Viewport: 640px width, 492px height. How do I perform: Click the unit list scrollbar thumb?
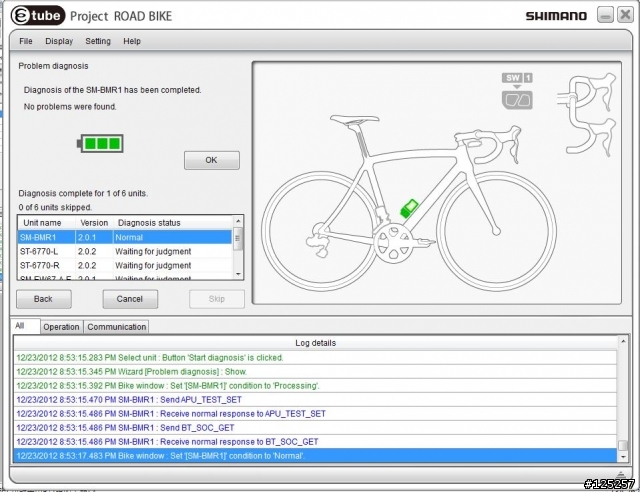tap(238, 239)
